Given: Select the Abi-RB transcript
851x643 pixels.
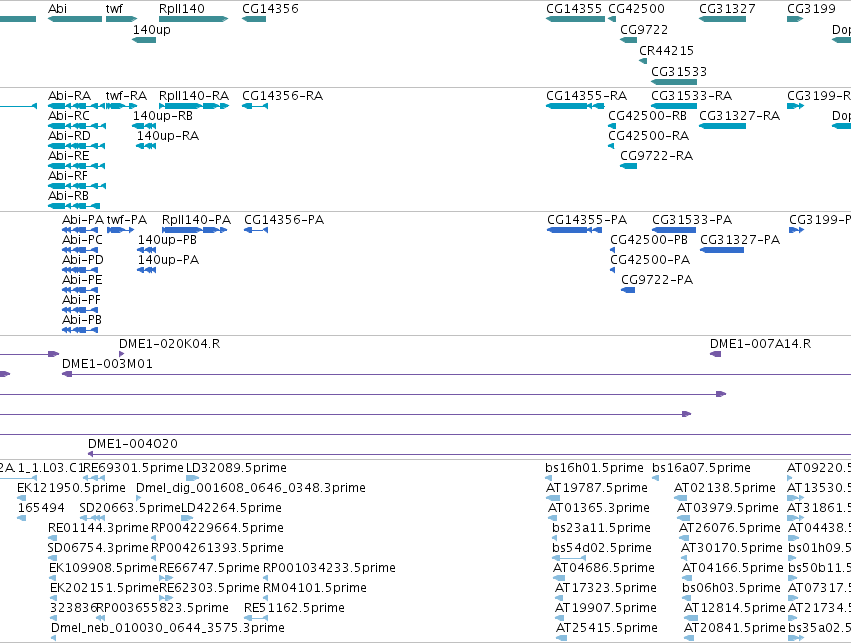Looking at the screenshot, I should click(74, 206).
